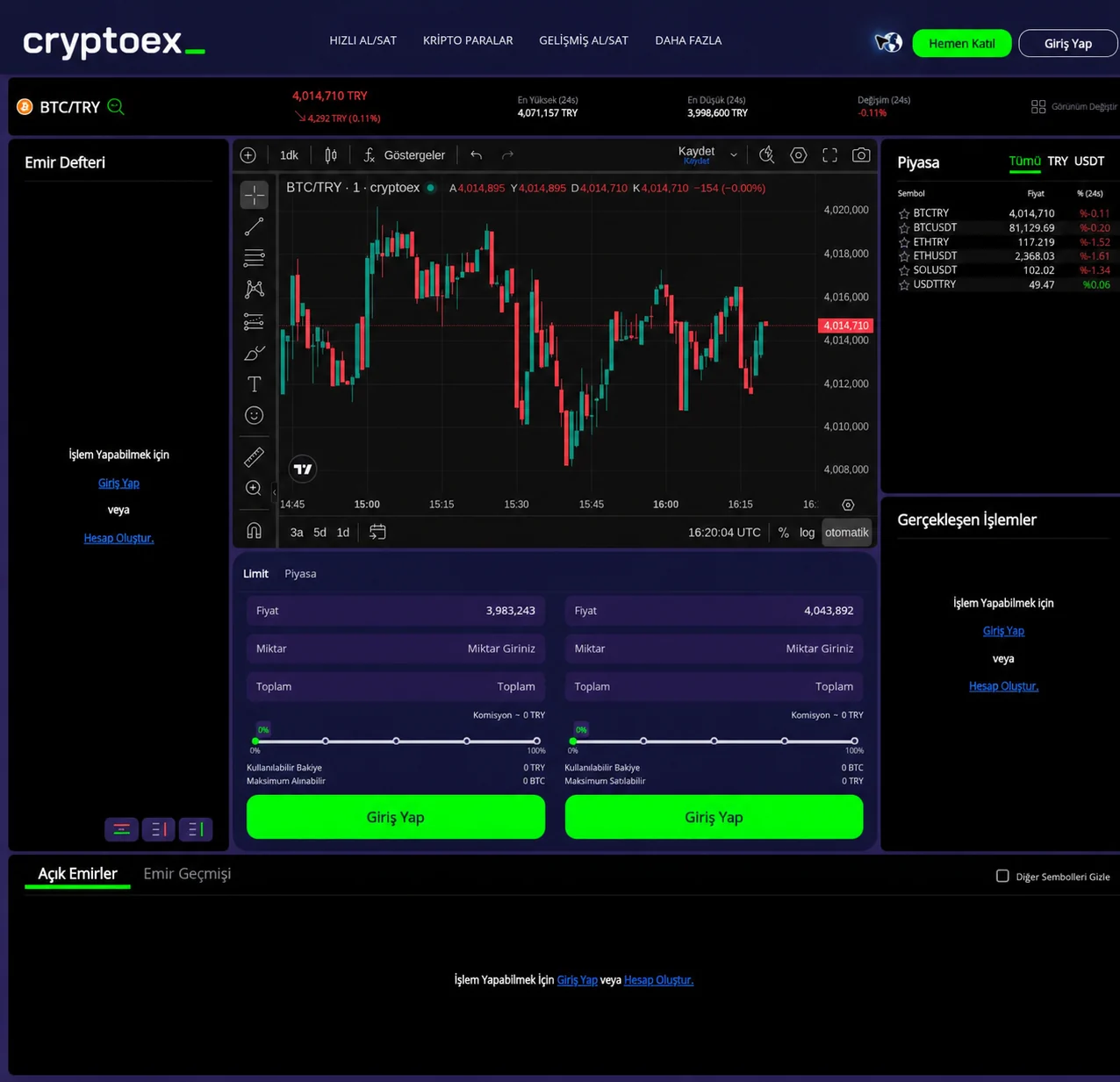Toggle the magnet snap mode
1120x1082 pixels.
(254, 530)
